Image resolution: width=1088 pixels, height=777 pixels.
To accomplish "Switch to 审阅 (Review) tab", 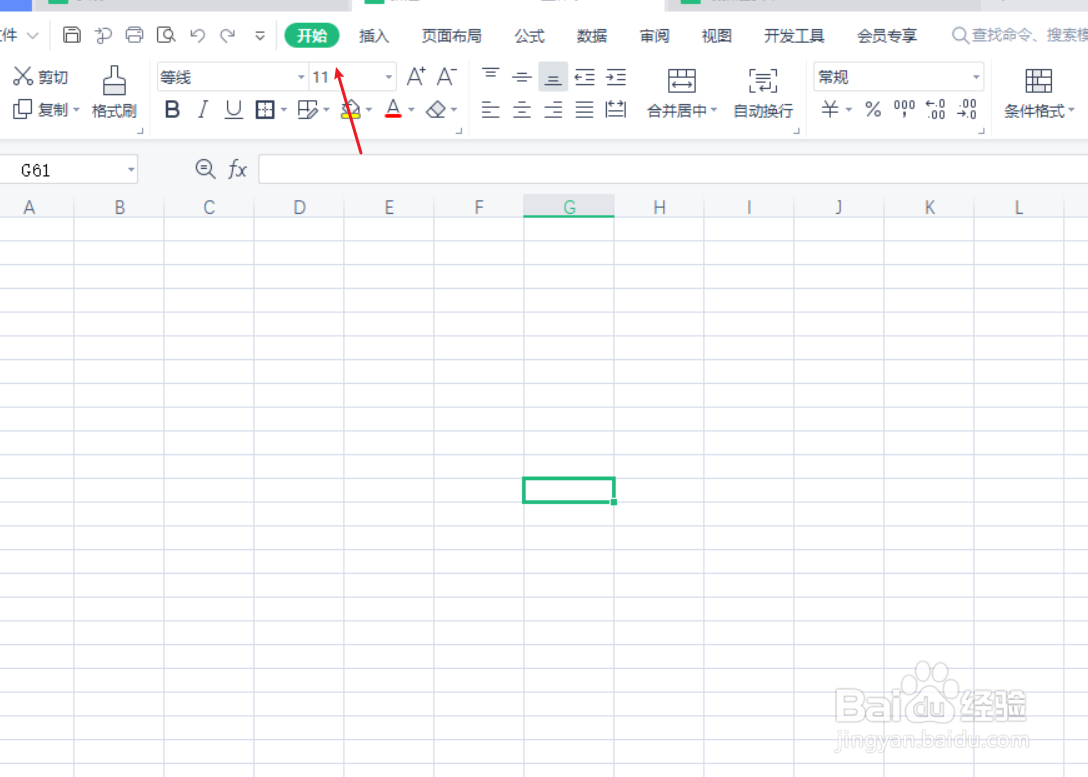I will pos(654,35).
